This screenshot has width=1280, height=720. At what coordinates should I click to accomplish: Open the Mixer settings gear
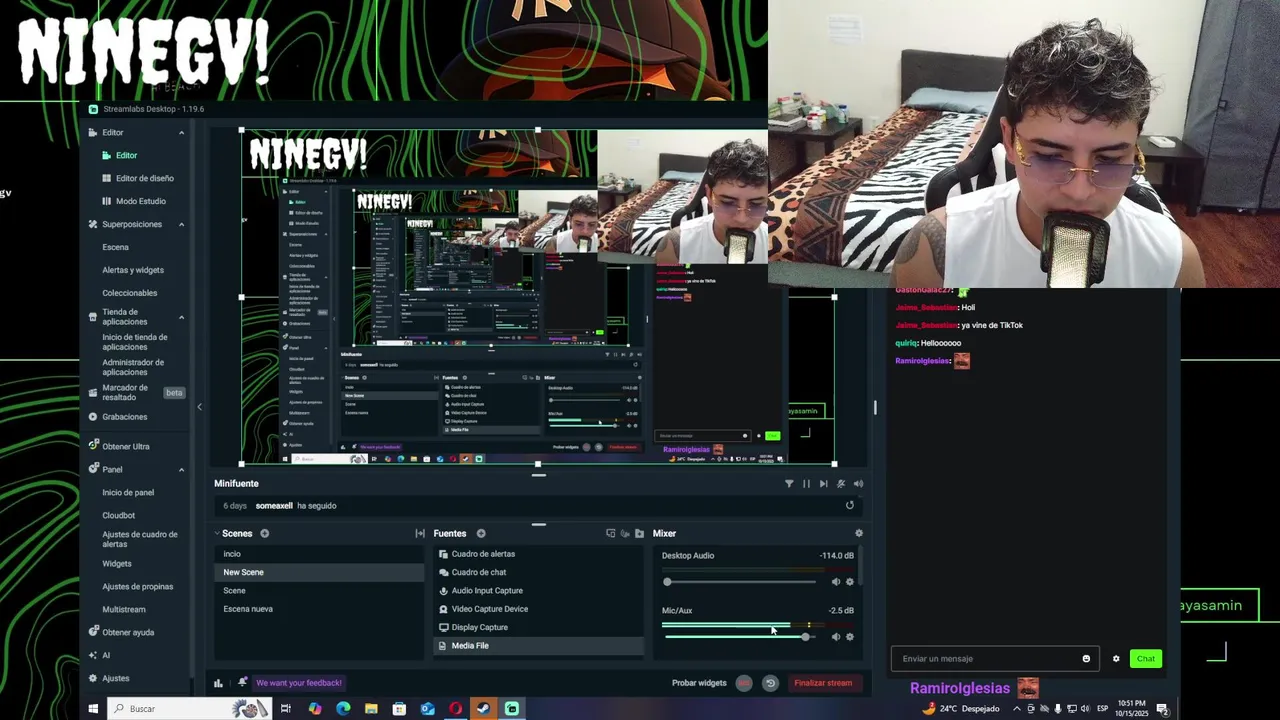pyautogui.click(x=858, y=533)
